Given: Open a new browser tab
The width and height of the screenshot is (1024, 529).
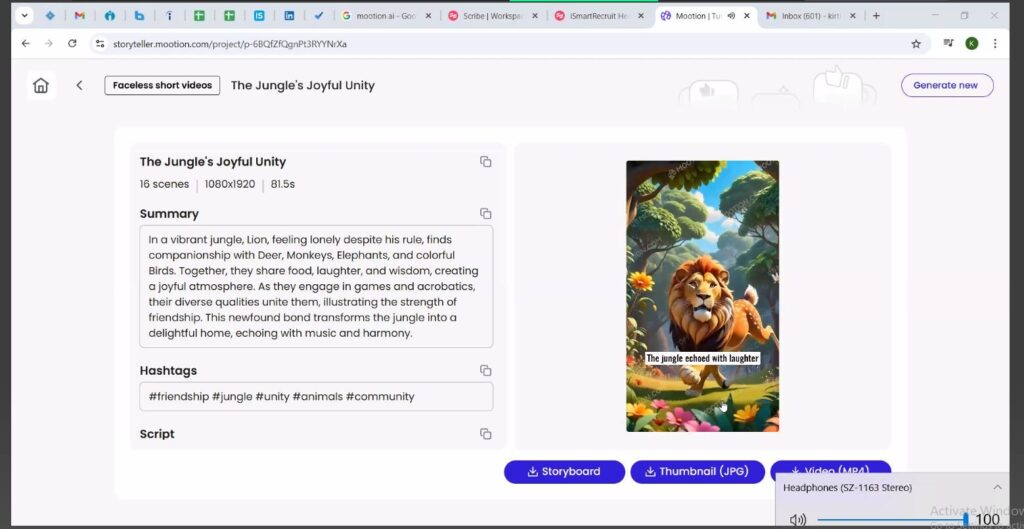Looking at the screenshot, I should pos(876,16).
